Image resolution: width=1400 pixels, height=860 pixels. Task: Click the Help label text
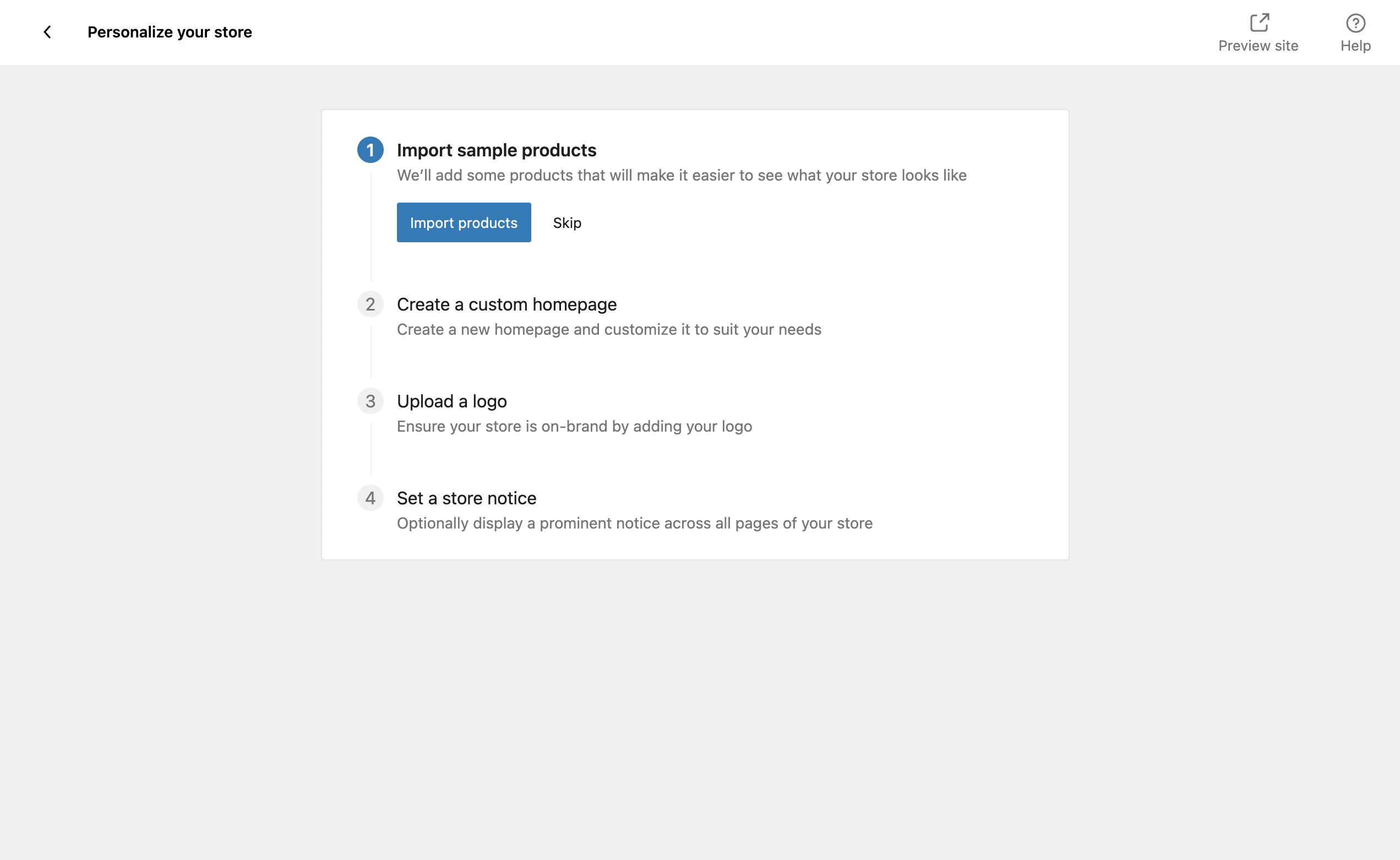(1355, 46)
